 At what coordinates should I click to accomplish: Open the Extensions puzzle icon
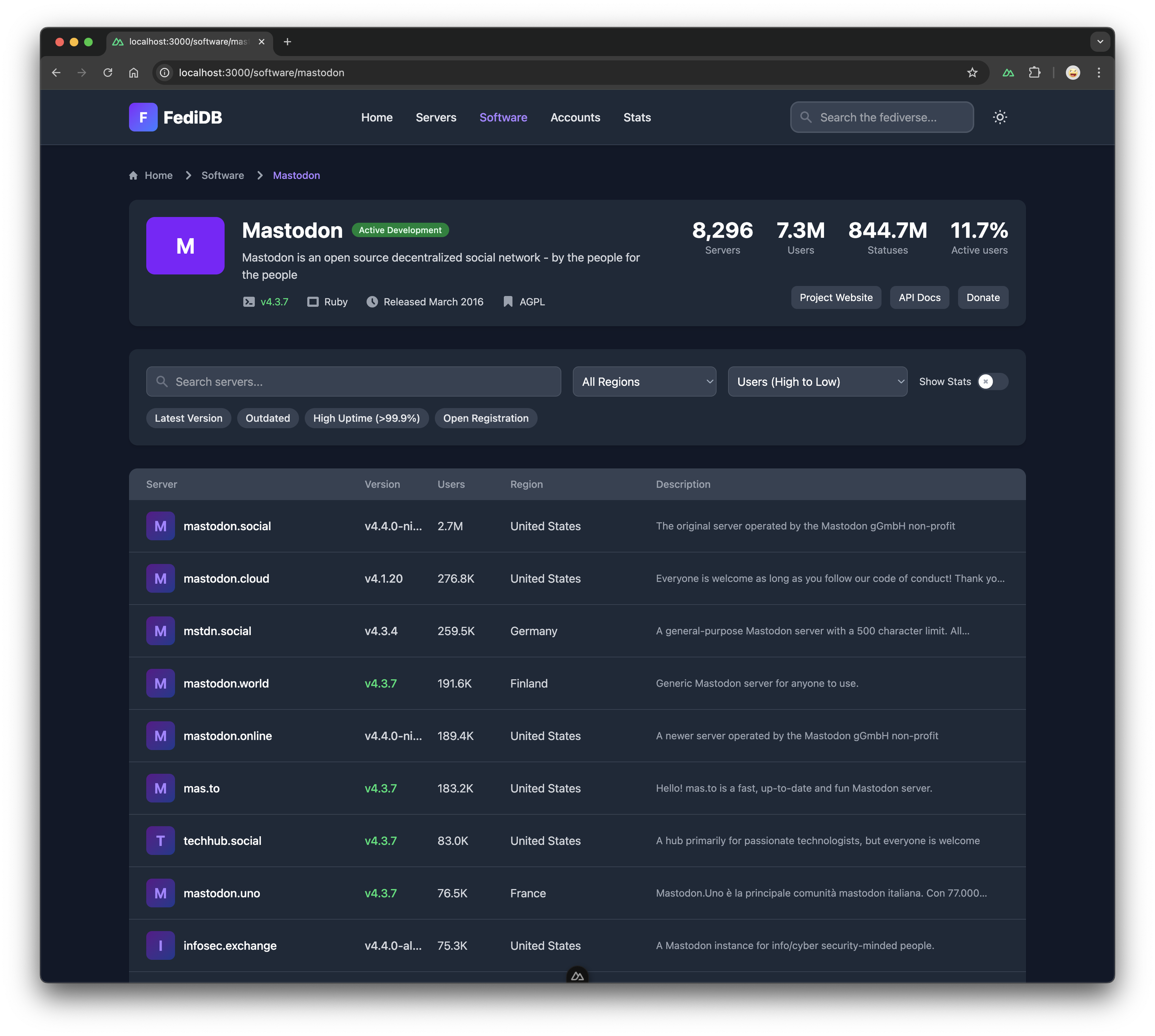[1035, 72]
